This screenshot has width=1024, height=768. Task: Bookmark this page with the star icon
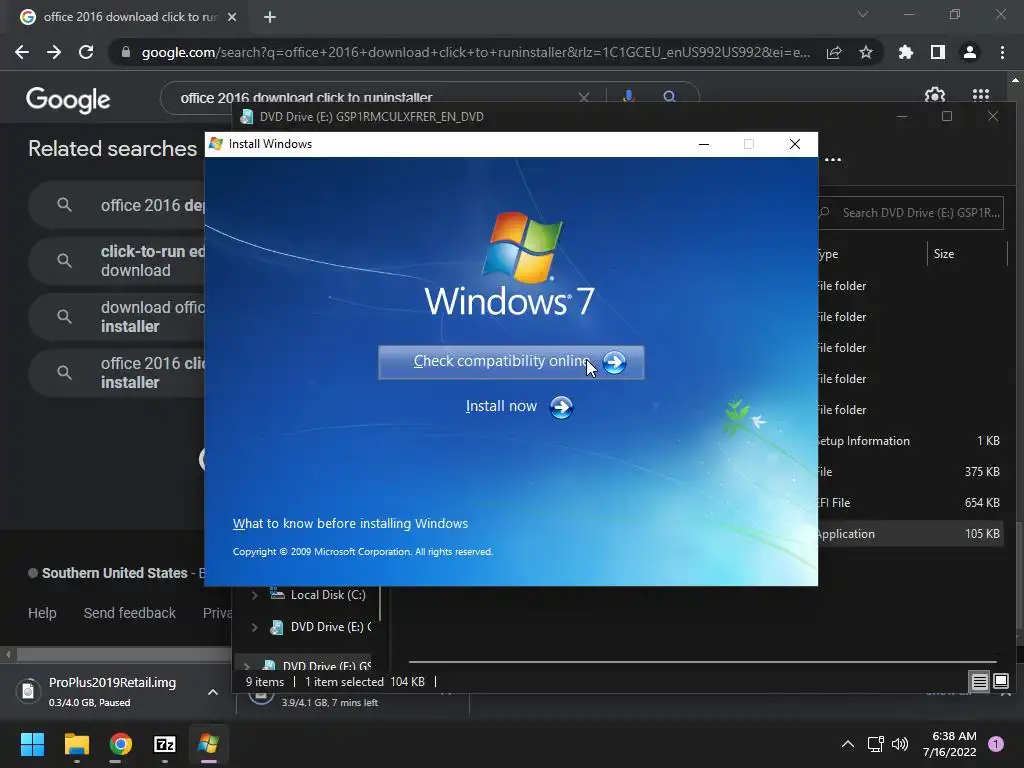(x=866, y=52)
